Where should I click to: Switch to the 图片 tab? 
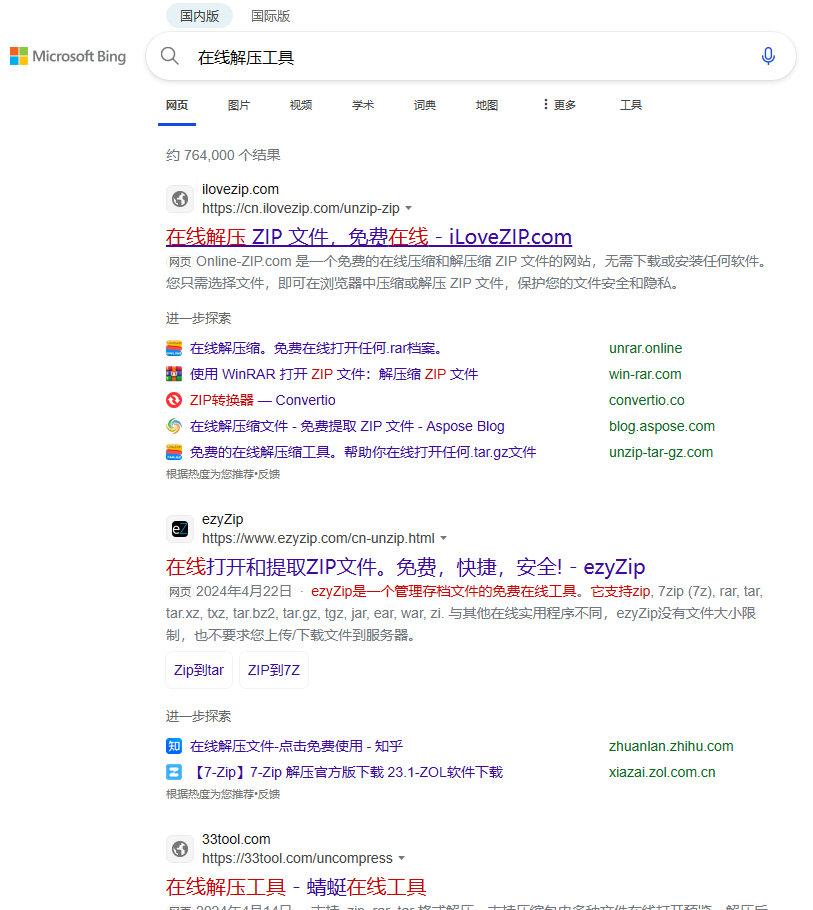(239, 104)
